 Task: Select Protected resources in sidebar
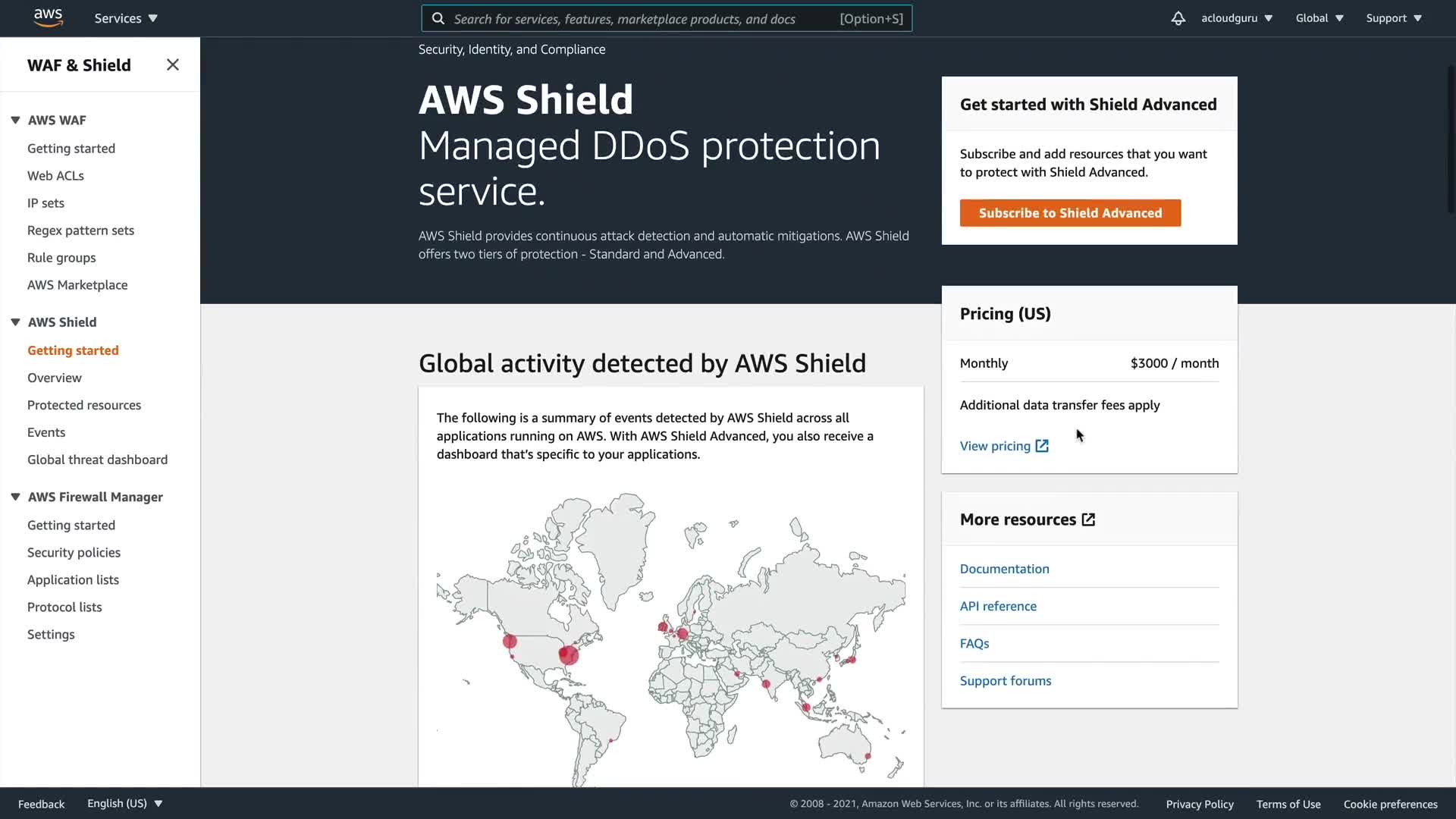(x=84, y=405)
